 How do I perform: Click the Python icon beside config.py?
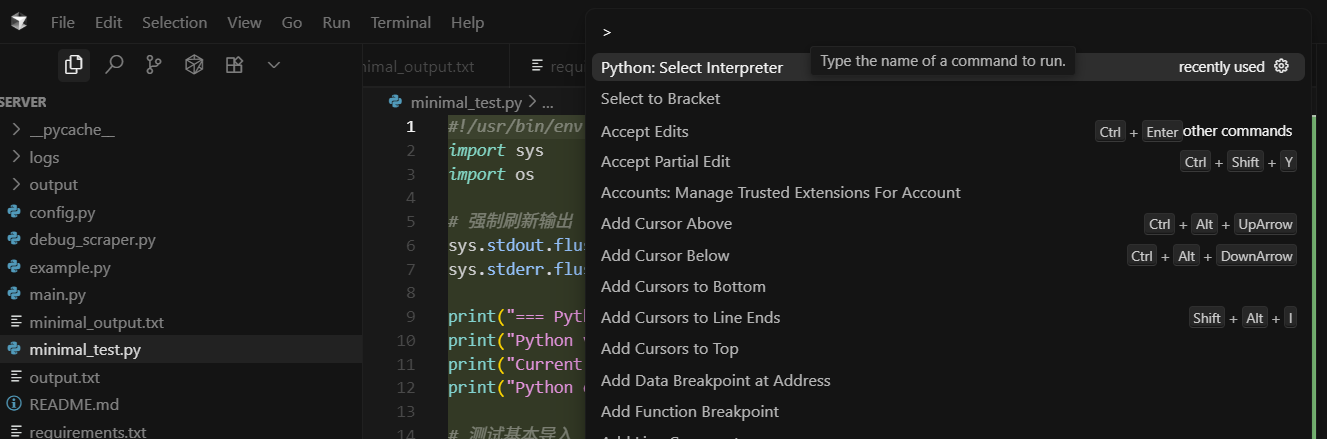click(x=14, y=212)
